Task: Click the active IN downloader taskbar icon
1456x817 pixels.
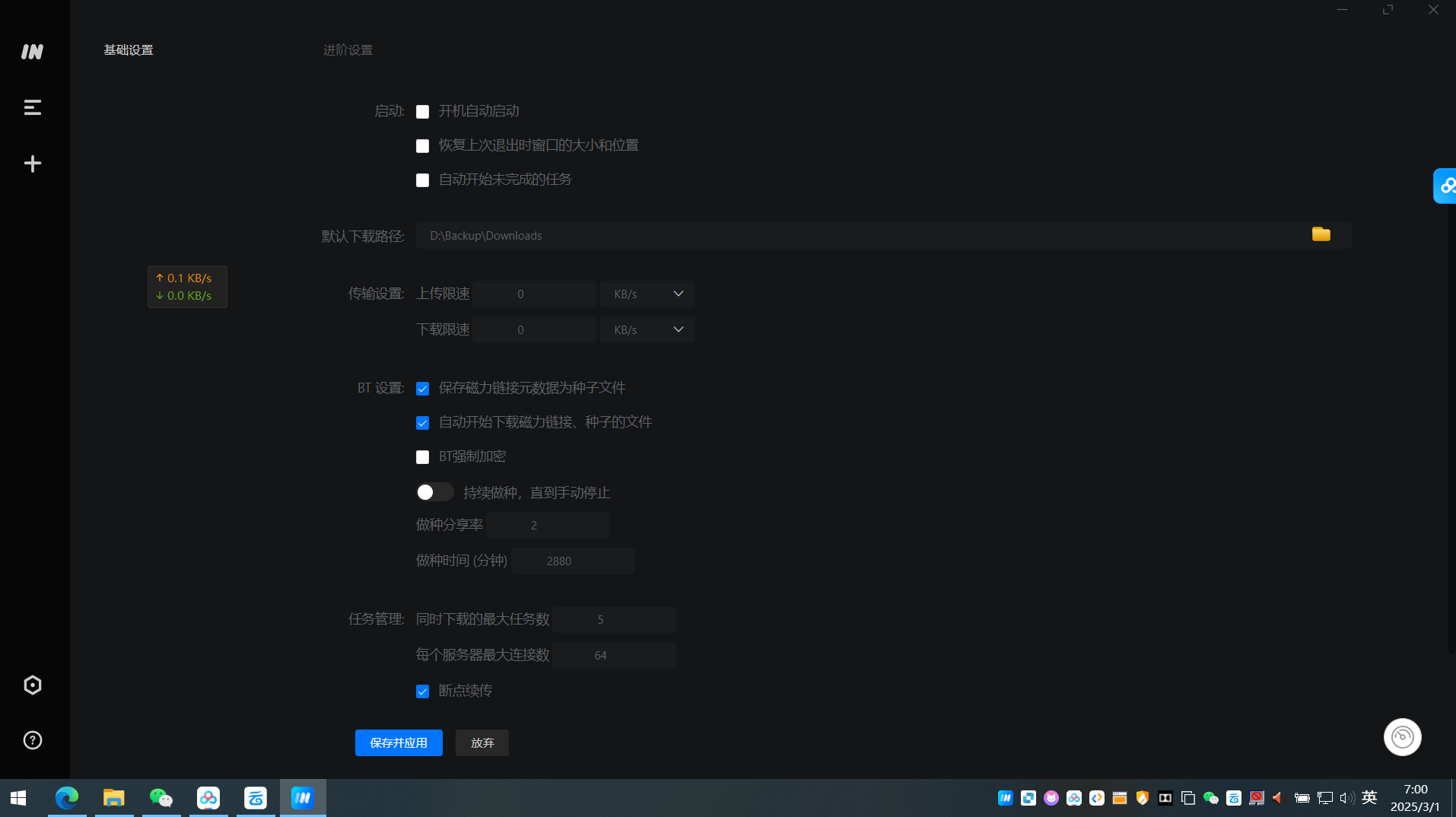Action: (x=303, y=798)
